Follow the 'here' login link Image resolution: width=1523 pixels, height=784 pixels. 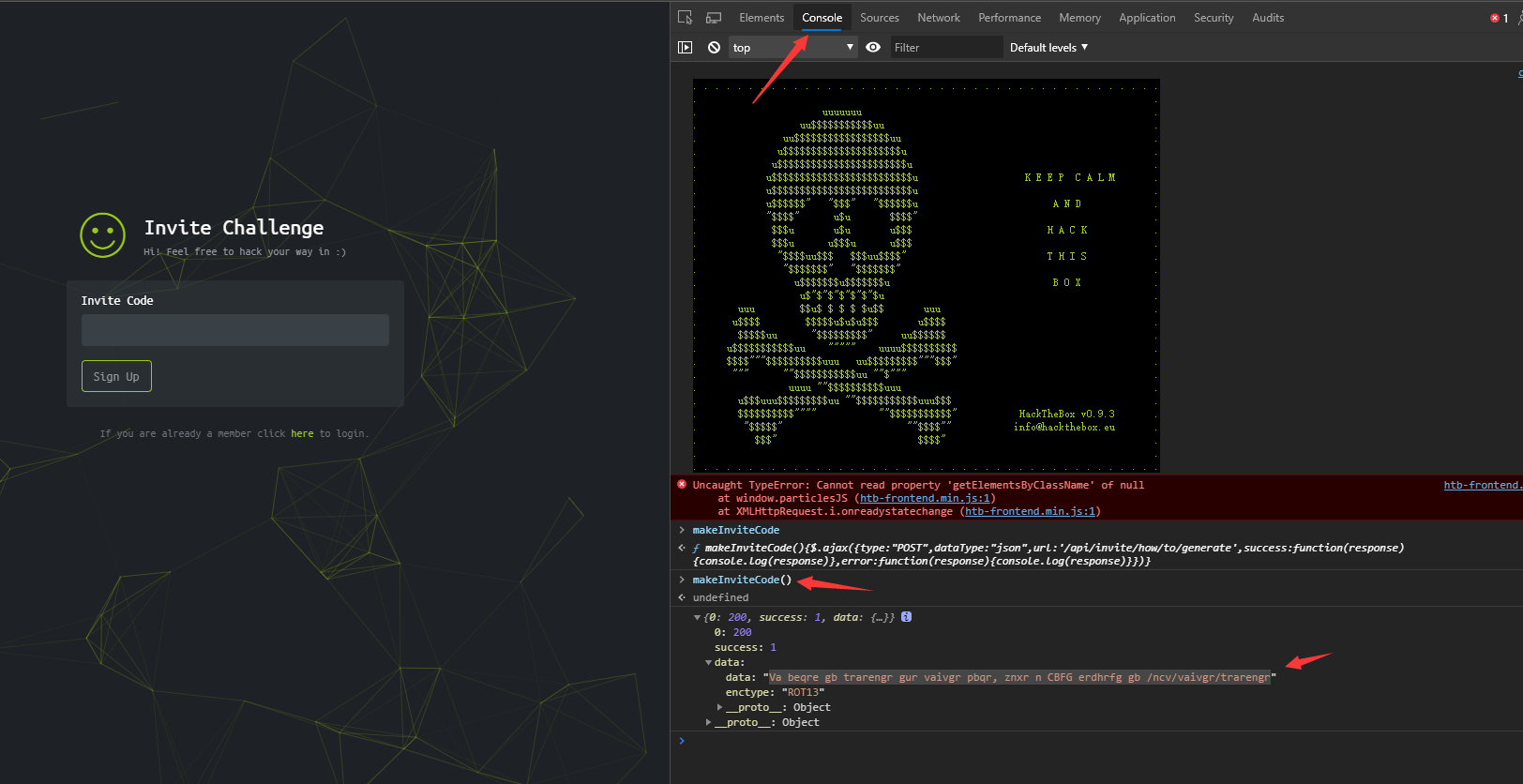(x=302, y=433)
